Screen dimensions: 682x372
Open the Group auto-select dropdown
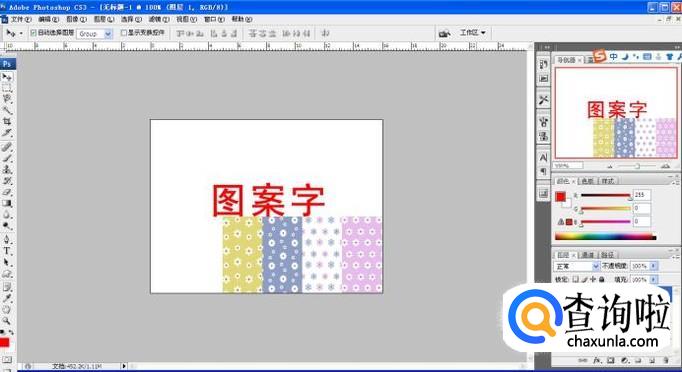click(x=94, y=34)
